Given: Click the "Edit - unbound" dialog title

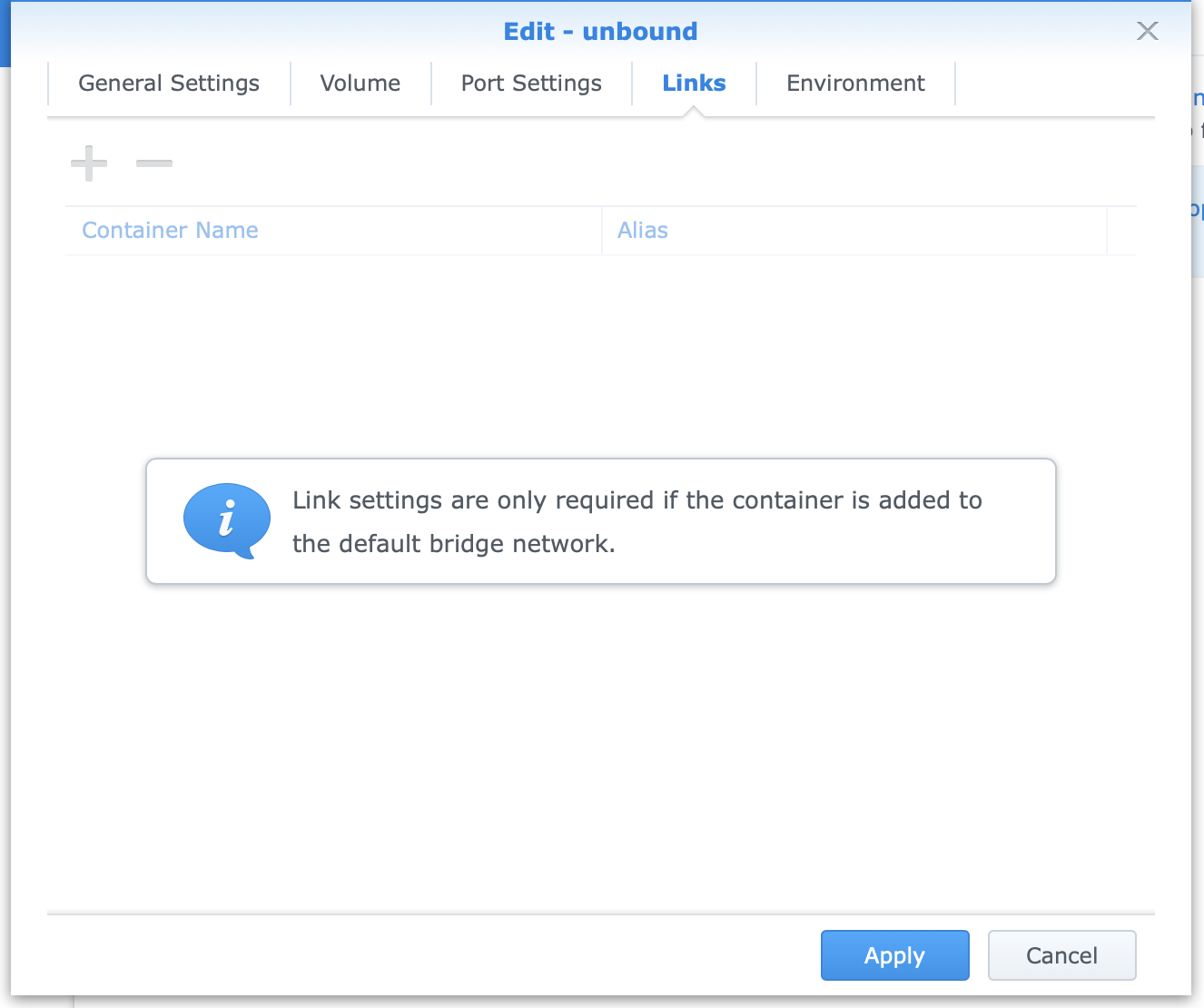Looking at the screenshot, I should click(x=600, y=32).
